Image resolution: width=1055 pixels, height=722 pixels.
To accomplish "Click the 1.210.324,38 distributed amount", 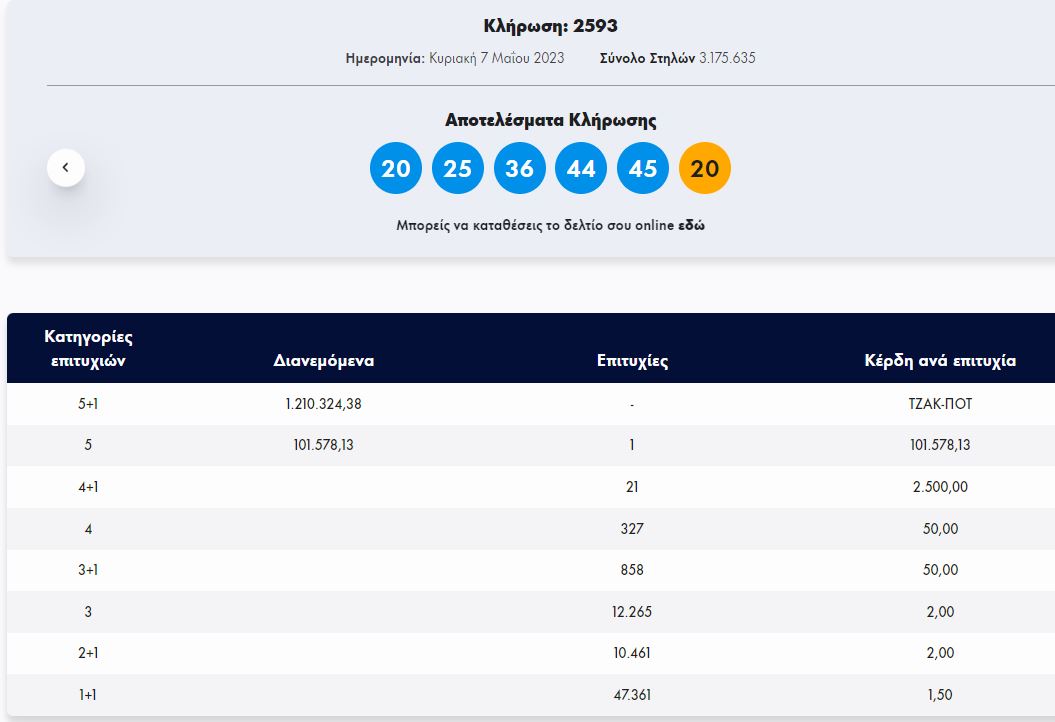I will (x=323, y=404).
